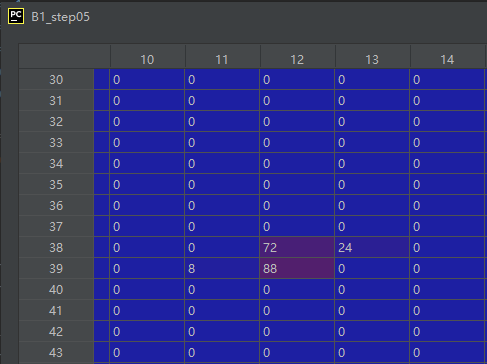The image size is (487, 364).
Task: Select row header 32
Action: pos(56,122)
